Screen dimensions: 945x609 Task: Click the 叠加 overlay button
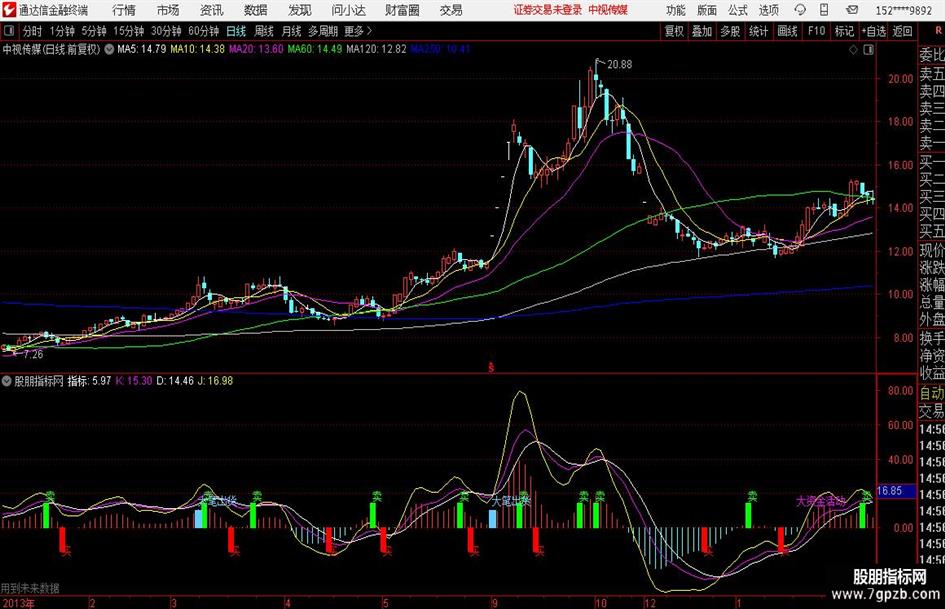tap(702, 31)
